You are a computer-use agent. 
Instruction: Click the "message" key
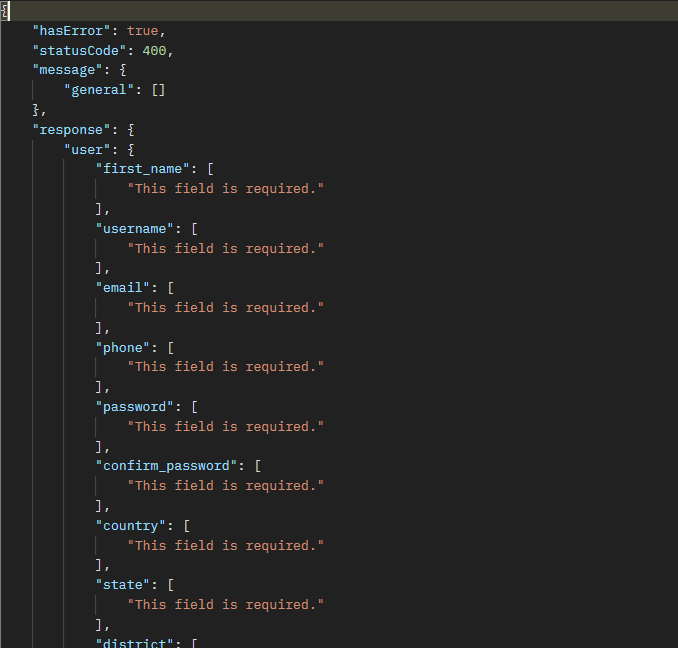67,70
